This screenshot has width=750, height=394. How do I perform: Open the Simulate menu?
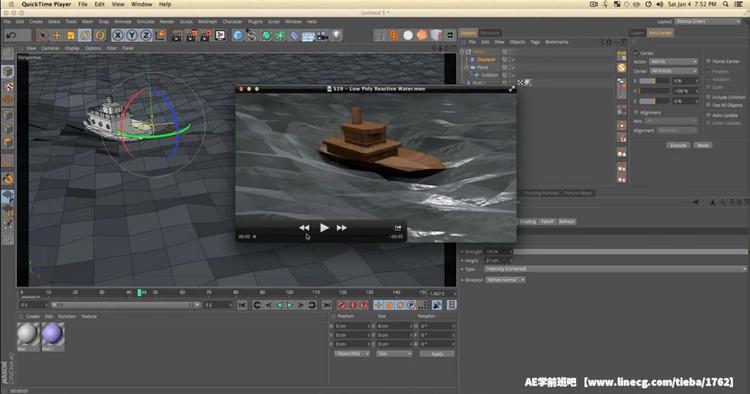(x=145, y=22)
